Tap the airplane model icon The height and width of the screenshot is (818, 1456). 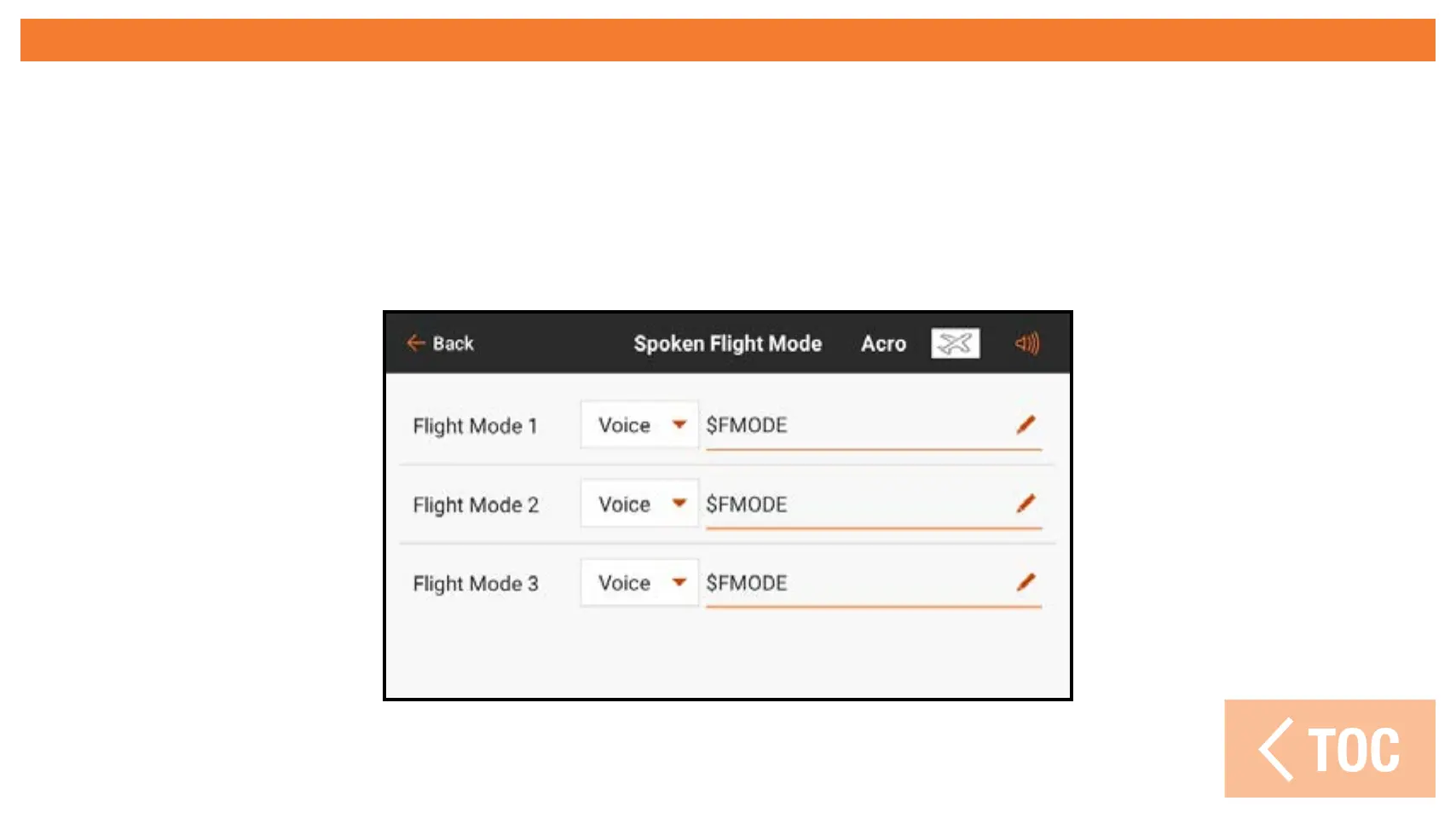(x=955, y=343)
